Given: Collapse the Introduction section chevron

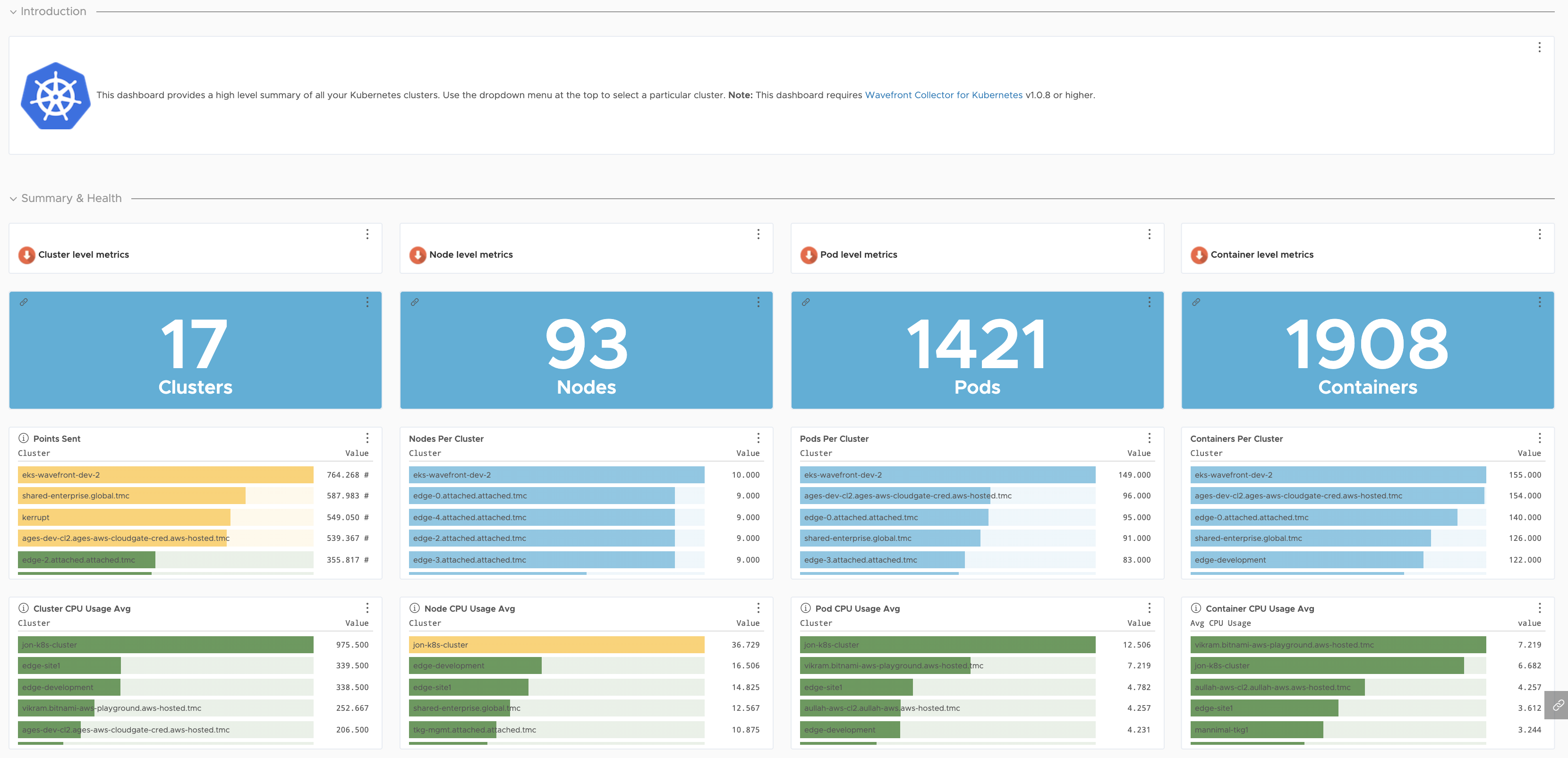Looking at the screenshot, I should pos(13,11).
